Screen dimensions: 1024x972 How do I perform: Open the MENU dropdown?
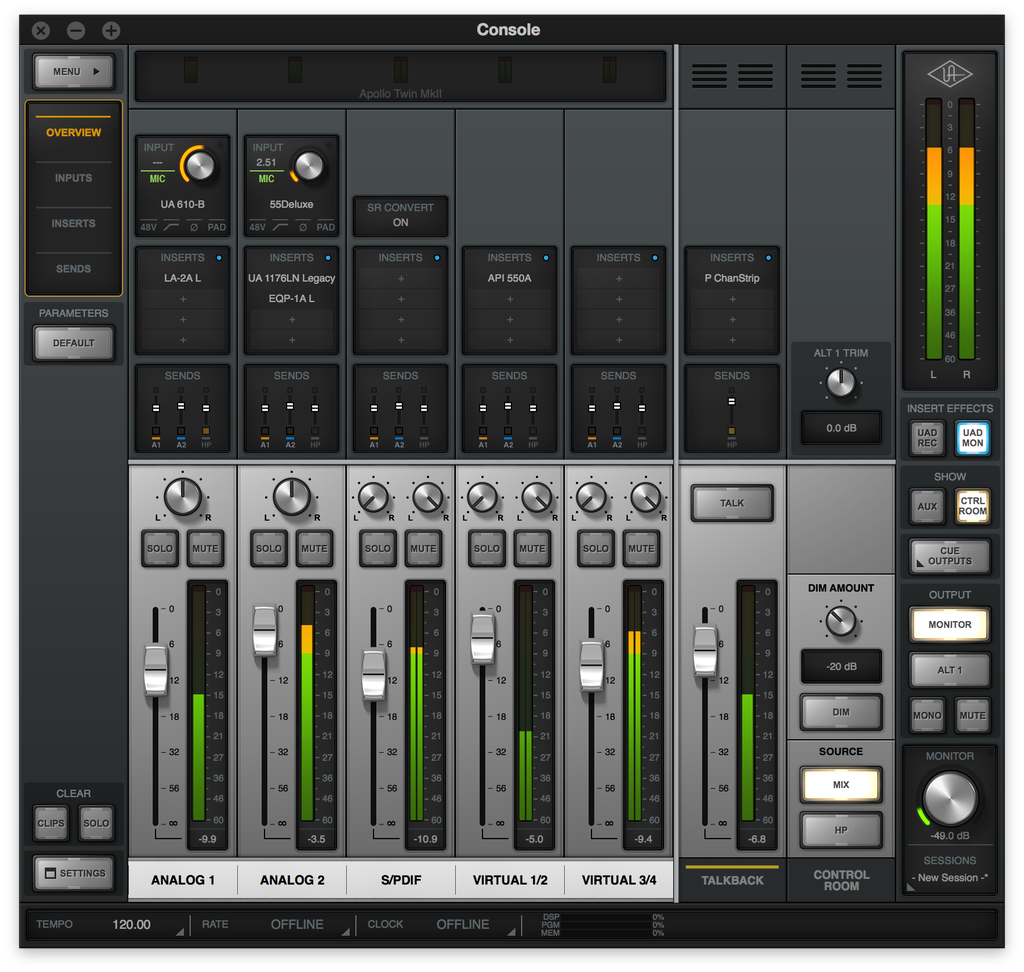74,72
